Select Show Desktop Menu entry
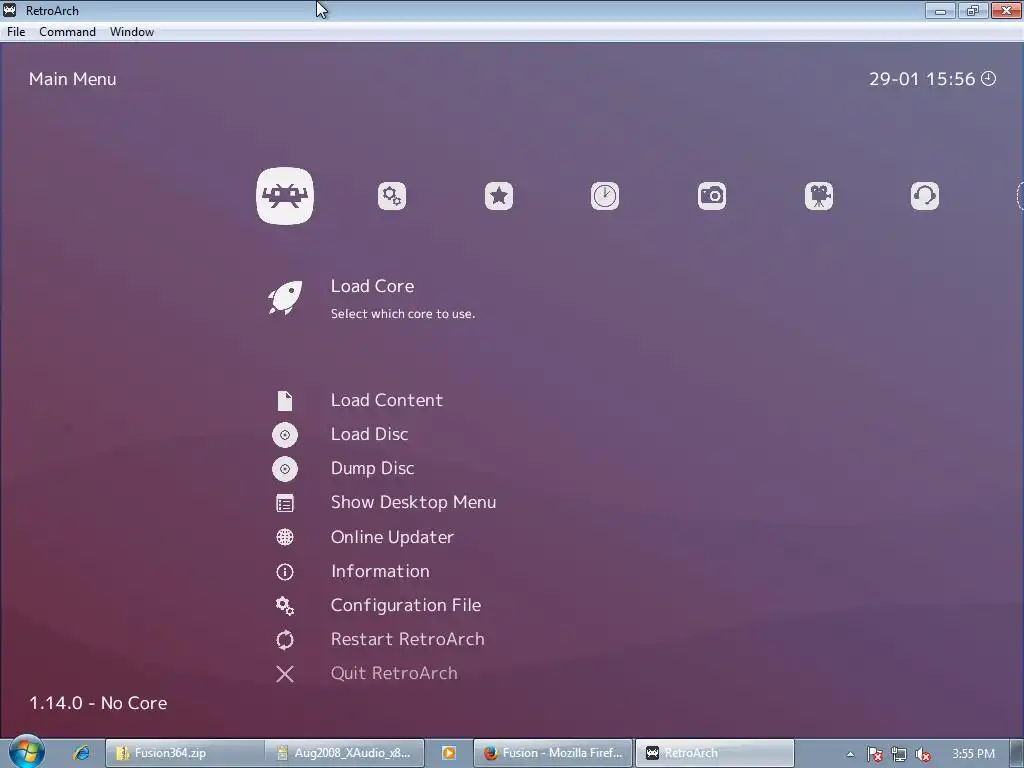Image resolution: width=1024 pixels, height=768 pixels. pos(413,502)
